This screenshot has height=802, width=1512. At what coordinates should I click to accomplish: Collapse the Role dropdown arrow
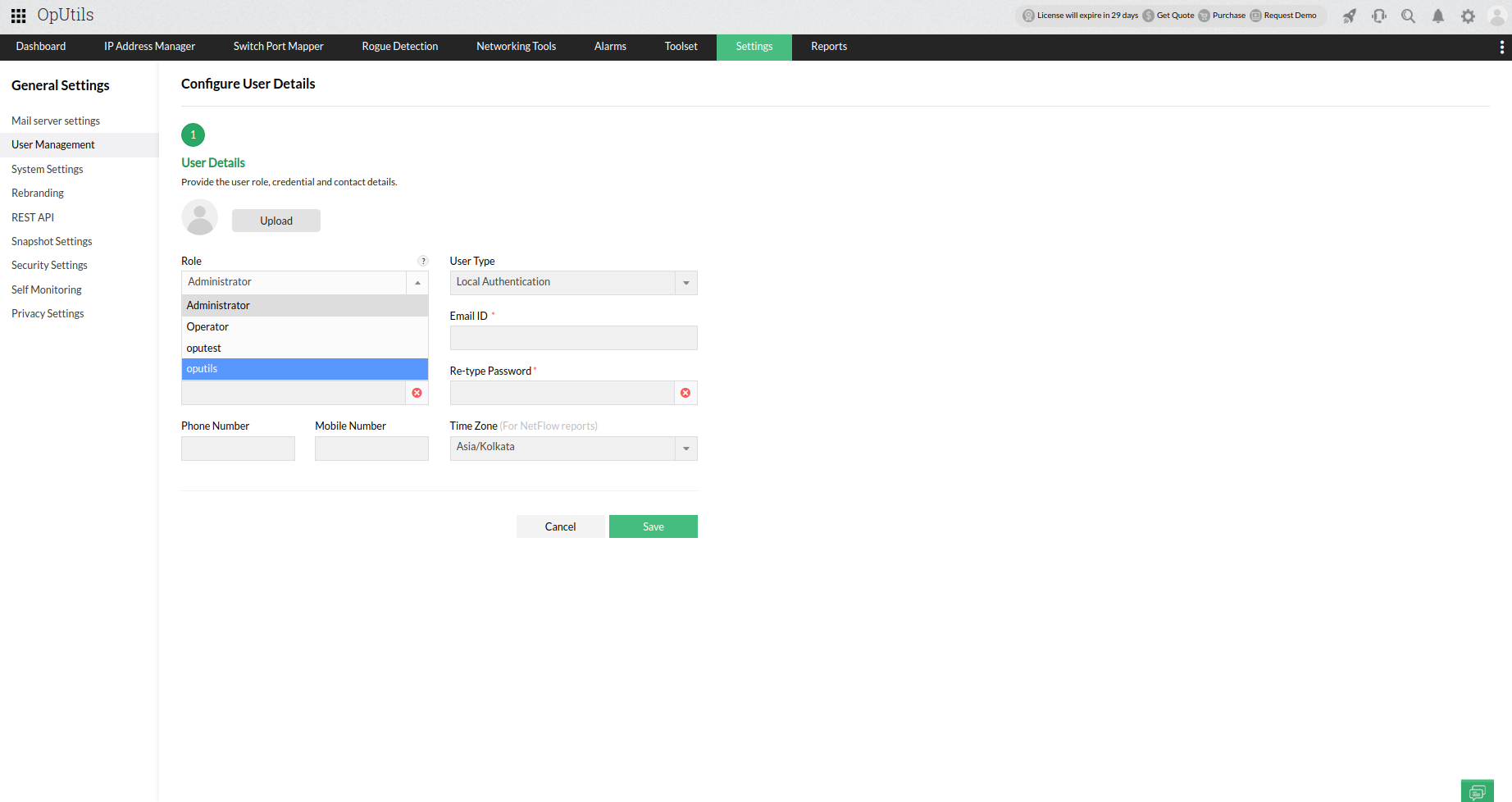(417, 283)
